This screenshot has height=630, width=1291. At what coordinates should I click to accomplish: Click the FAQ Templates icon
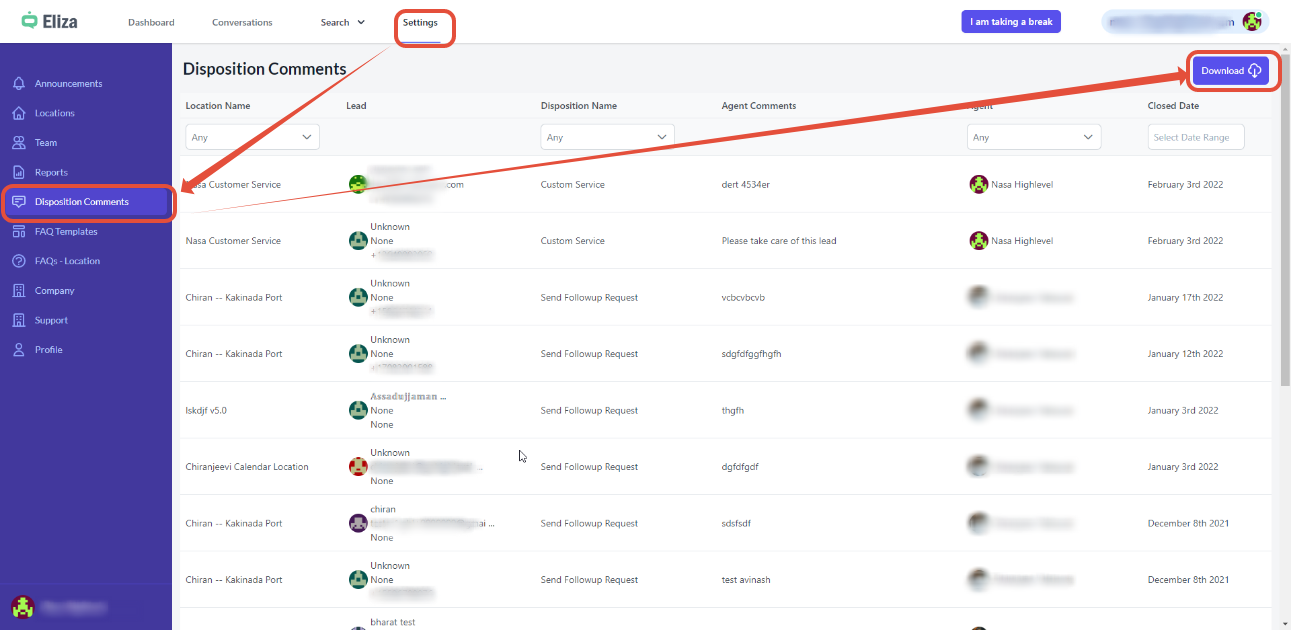[x=19, y=231]
